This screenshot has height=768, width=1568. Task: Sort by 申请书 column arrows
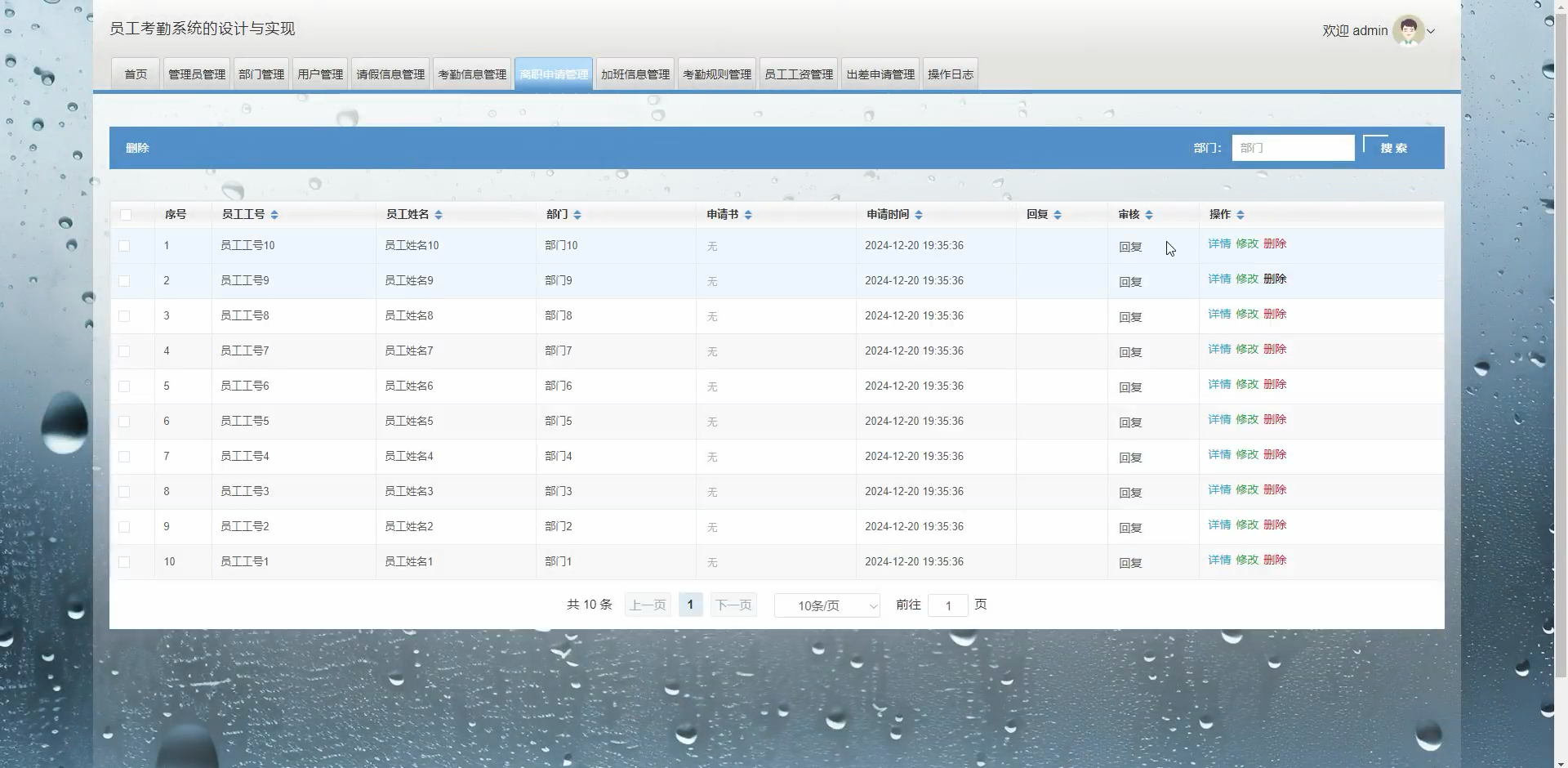[748, 214]
